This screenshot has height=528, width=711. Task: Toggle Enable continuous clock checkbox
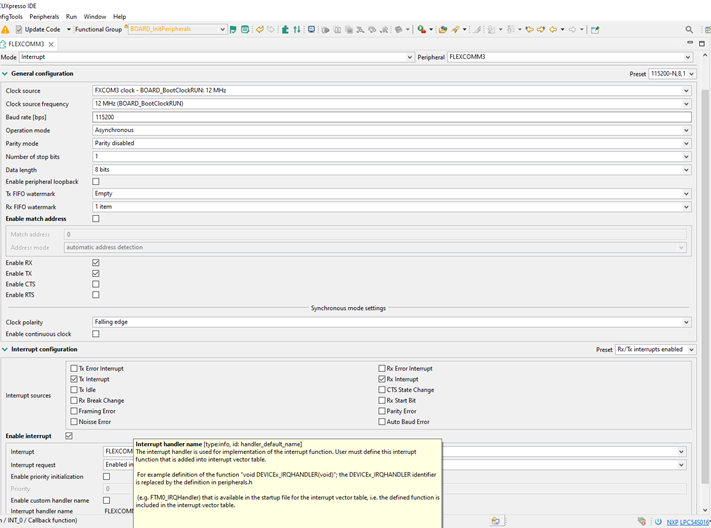96,334
